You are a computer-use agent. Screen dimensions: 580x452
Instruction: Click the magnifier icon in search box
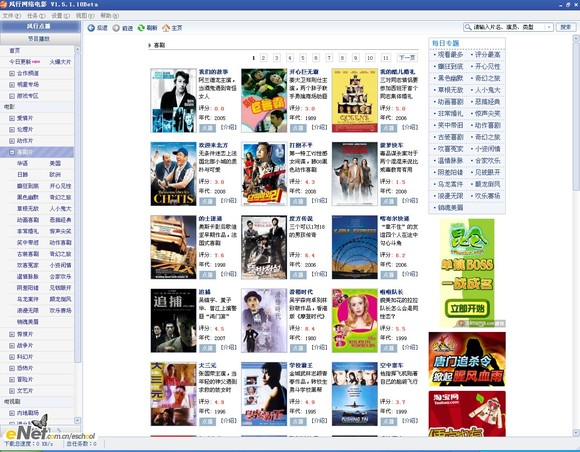468,27
